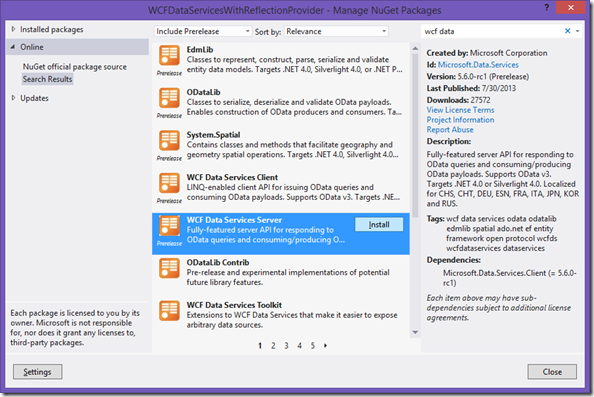The height and width of the screenshot is (397, 594).
Task: Click the WCF Data Services Server icon
Action: click(169, 226)
